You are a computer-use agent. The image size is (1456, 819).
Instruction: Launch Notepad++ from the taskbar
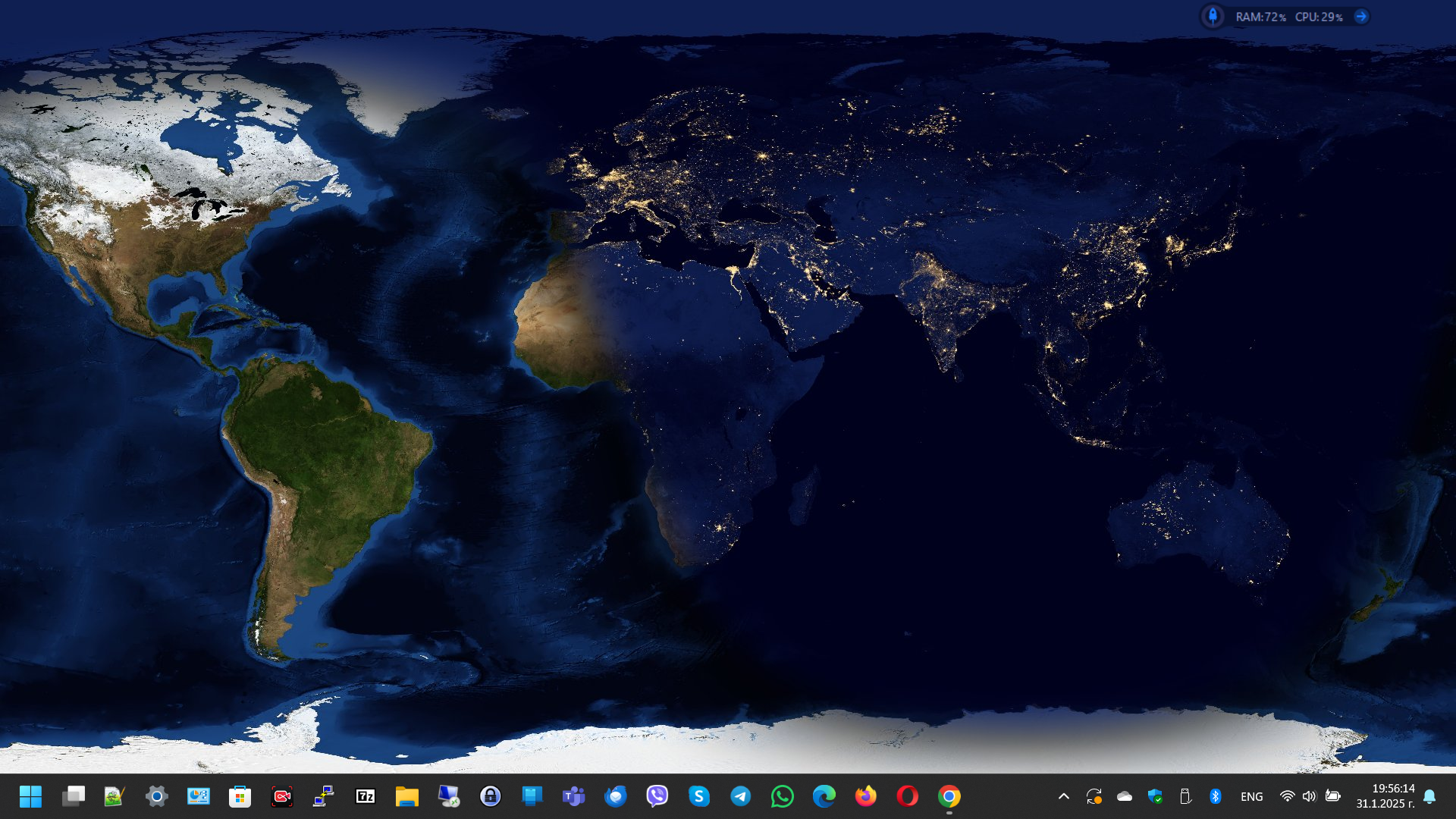[115, 796]
